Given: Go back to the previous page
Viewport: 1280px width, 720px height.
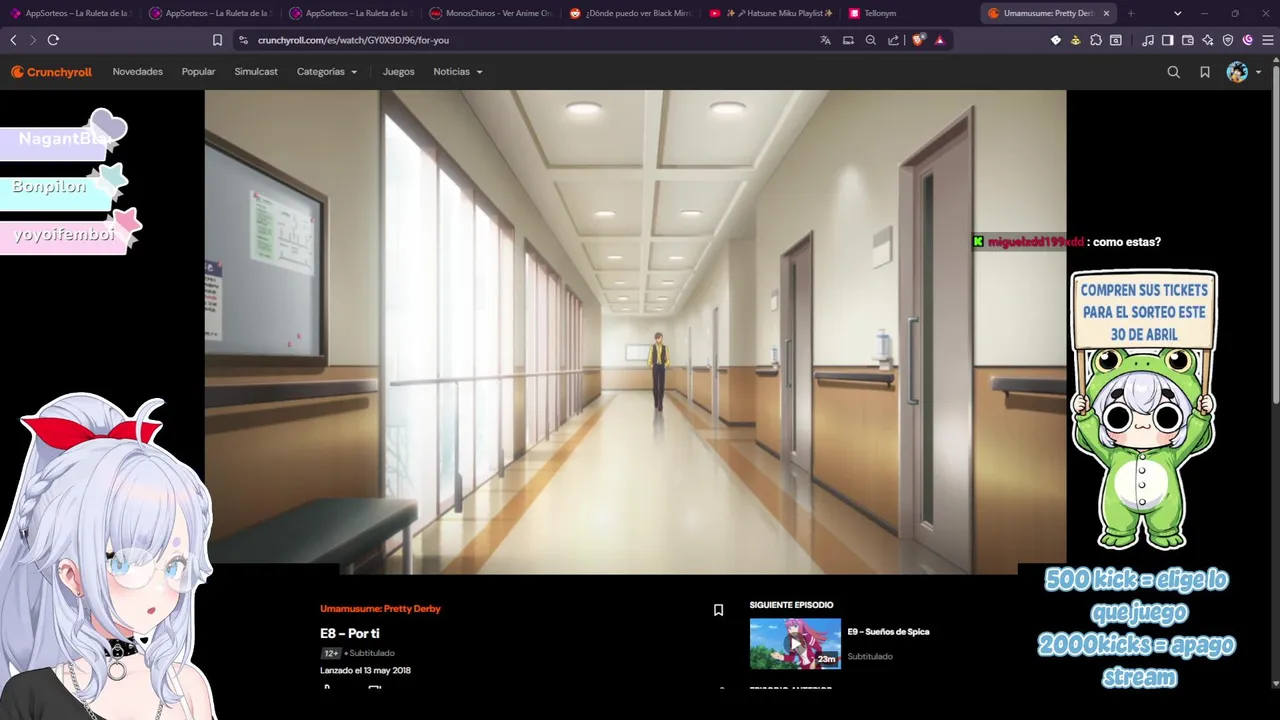Looking at the screenshot, I should pos(13,40).
